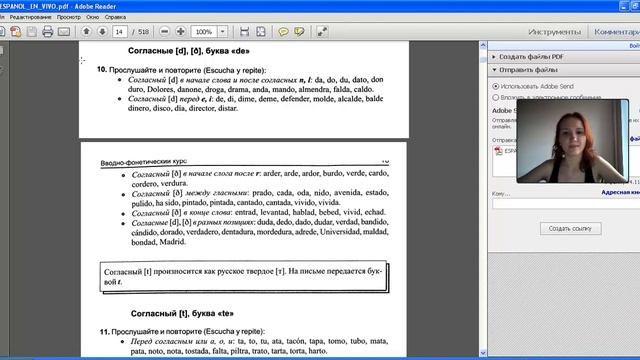Click the page number field showing 14

click(x=120, y=32)
